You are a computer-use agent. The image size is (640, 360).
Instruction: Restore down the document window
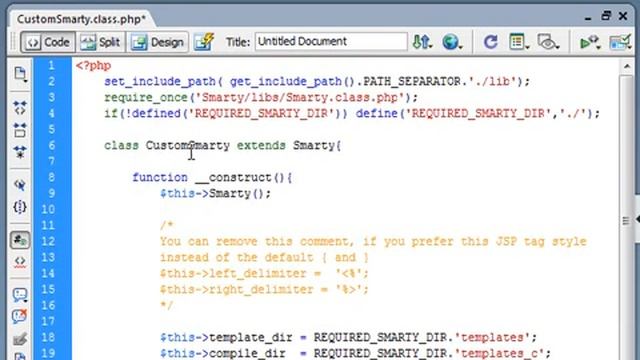tap(606, 16)
